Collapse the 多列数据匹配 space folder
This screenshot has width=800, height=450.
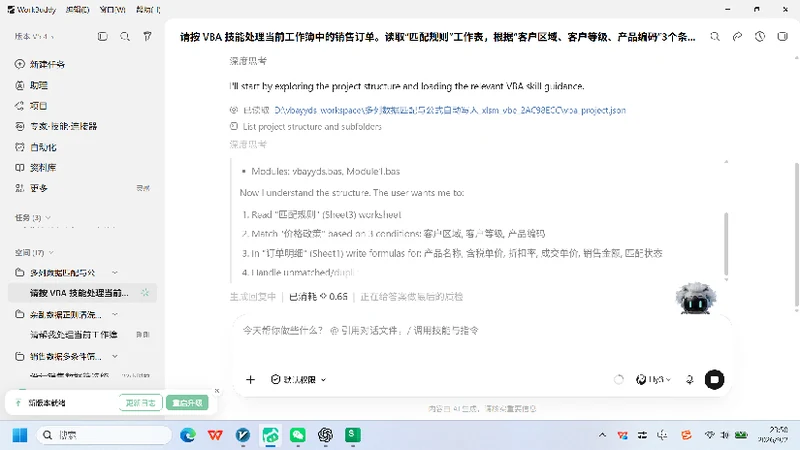click(x=115, y=272)
